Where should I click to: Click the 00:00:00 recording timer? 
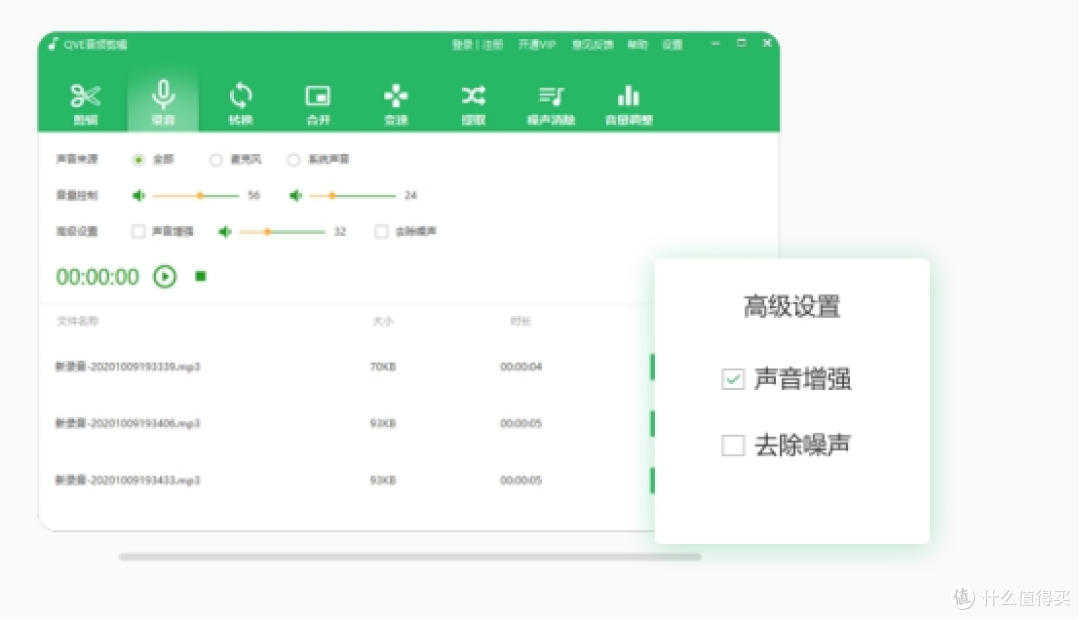click(x=97, y=277)
